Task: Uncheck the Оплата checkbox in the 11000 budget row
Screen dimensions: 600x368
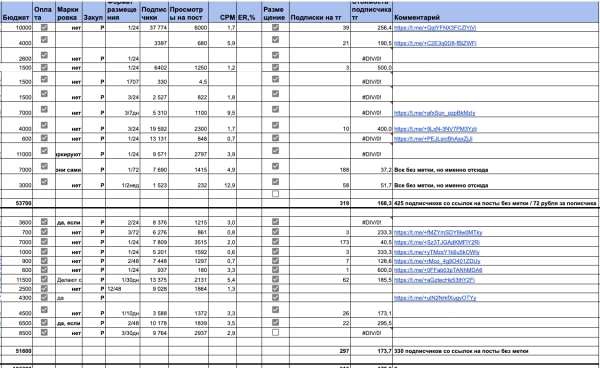Action: point(44,150)
